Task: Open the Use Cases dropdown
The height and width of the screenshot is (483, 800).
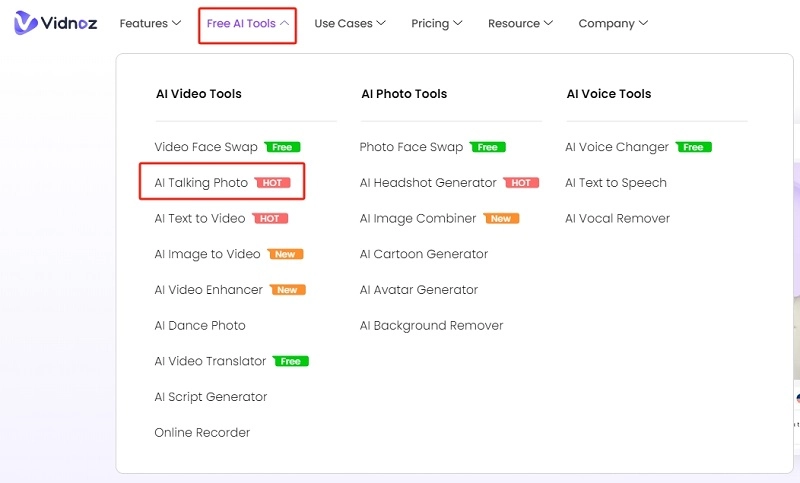Action: 350,23
